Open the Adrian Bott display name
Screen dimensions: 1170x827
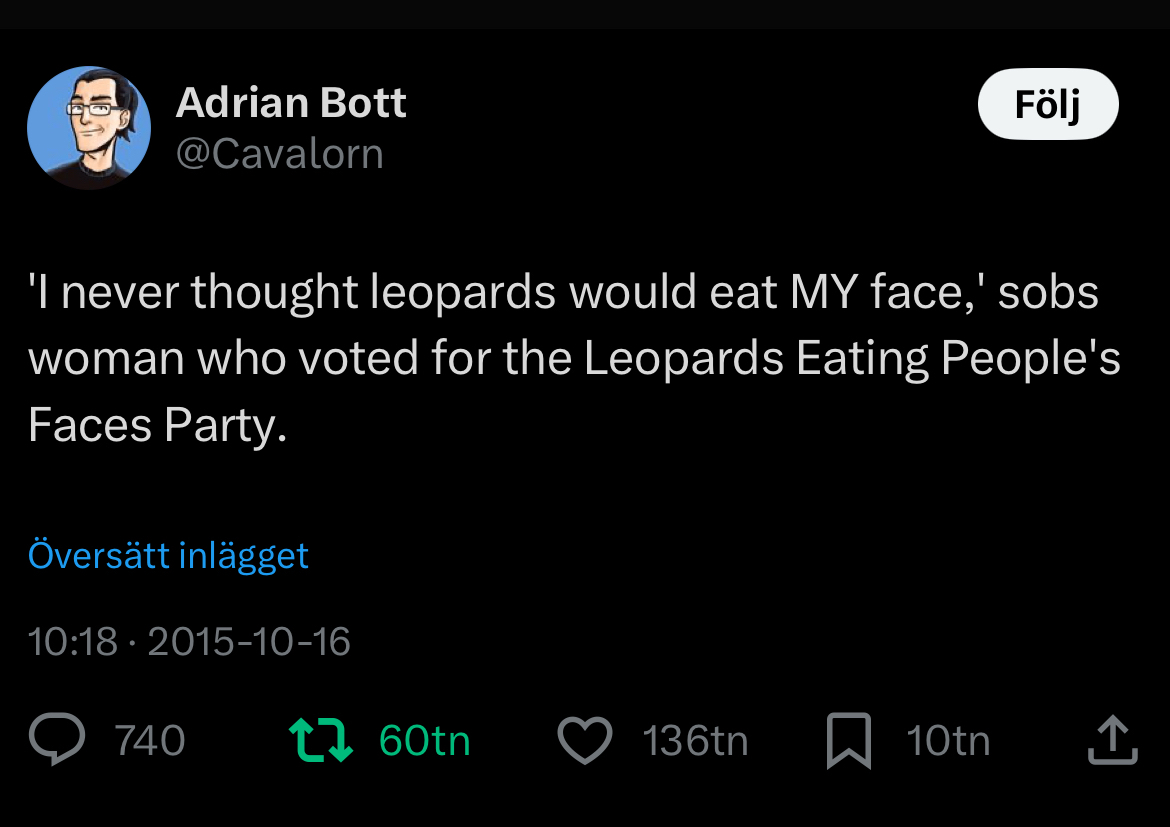pos(291,103)
